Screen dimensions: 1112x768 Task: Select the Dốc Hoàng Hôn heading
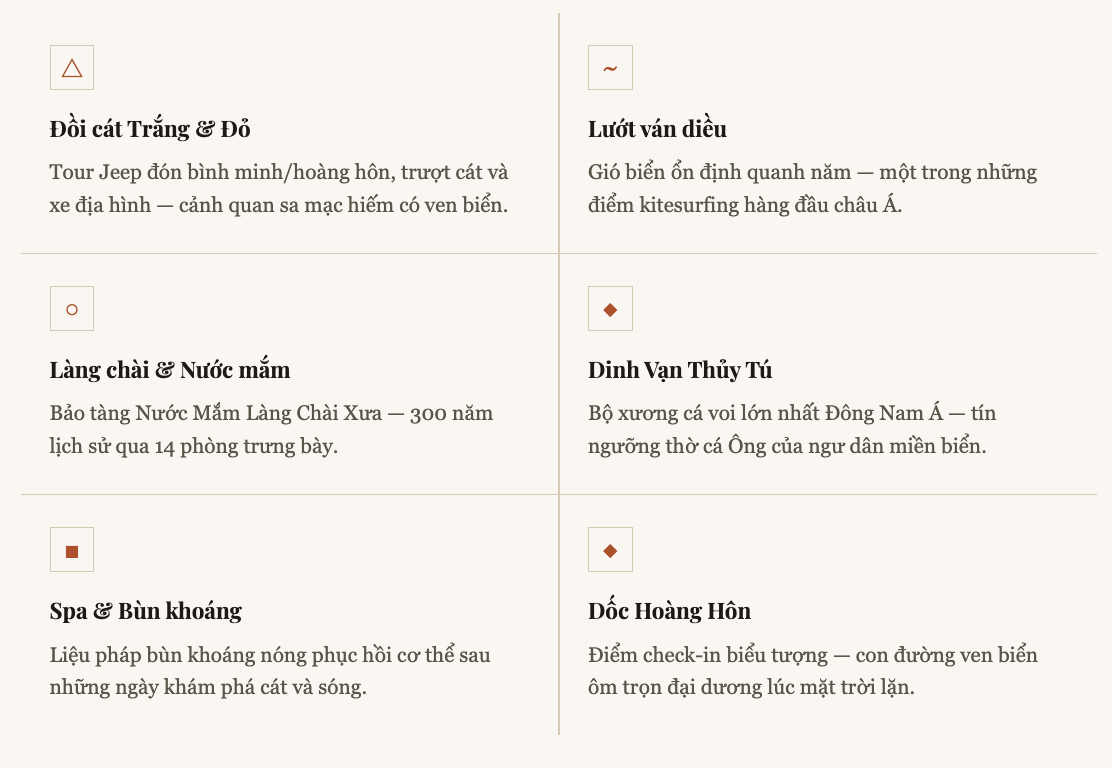tap(669, 611)
